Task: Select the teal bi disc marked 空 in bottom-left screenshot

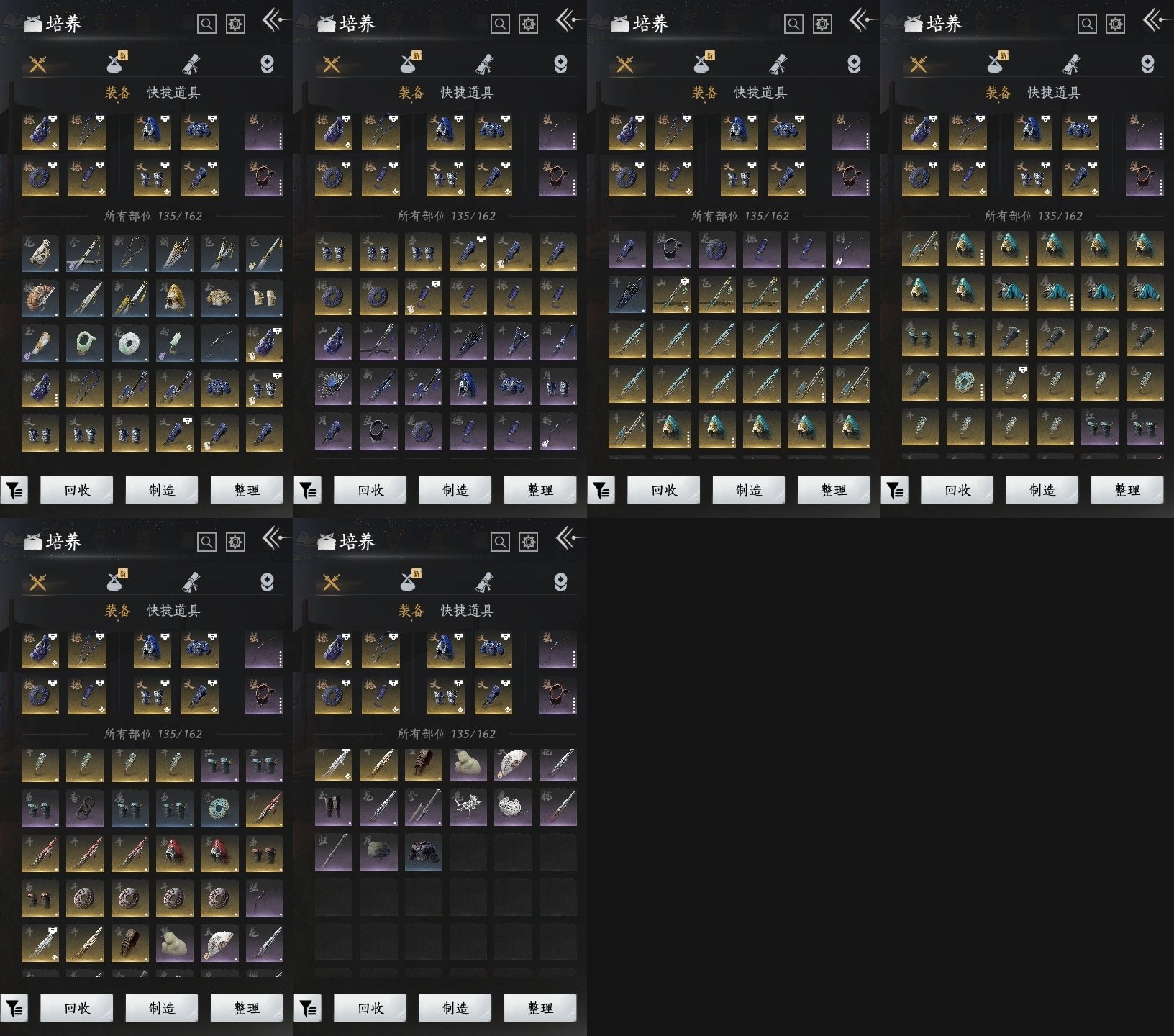Action: (219, 808)
